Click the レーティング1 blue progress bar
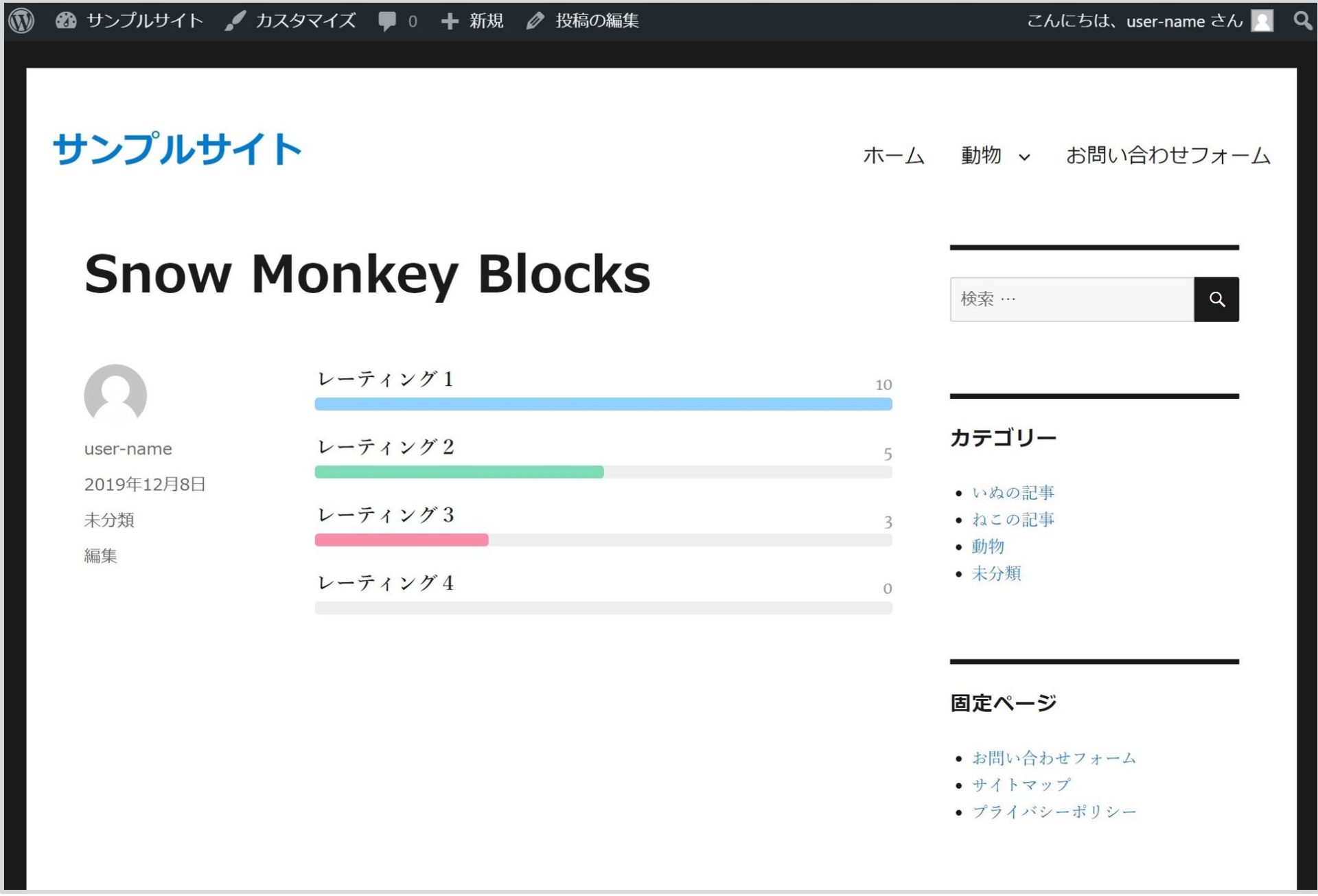 [x=603, y=404]
